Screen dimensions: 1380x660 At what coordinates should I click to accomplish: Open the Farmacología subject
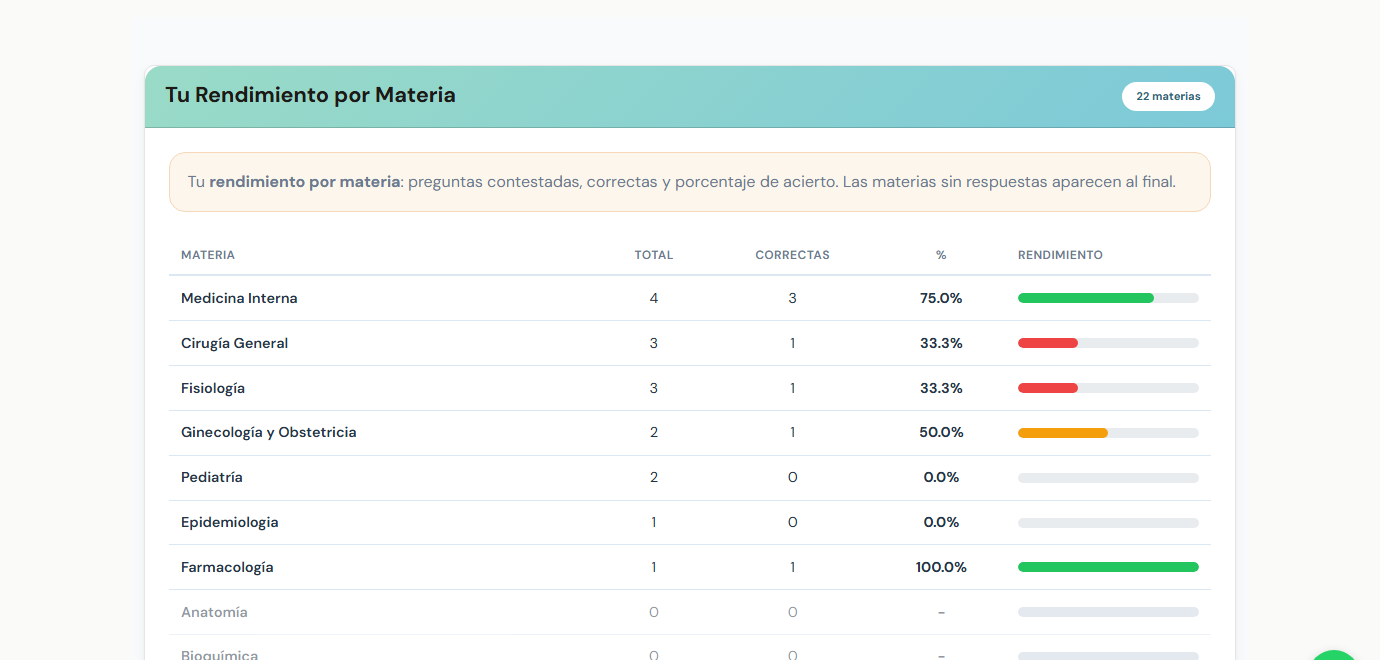pos(227,567)
